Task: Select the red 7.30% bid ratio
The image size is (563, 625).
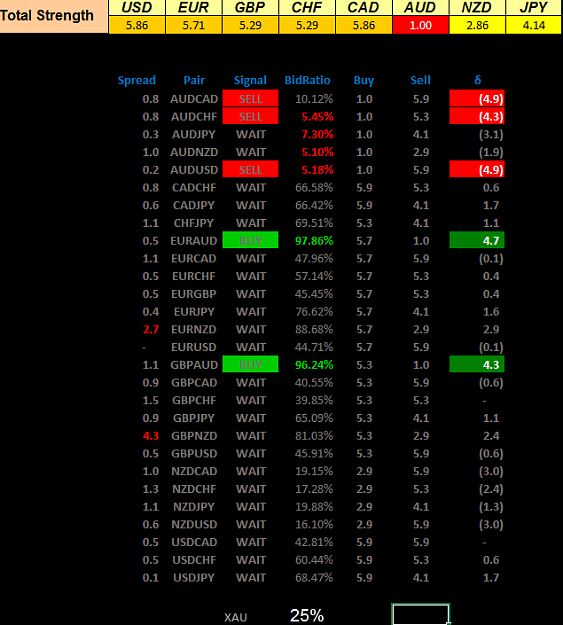Action: point(317,134)
